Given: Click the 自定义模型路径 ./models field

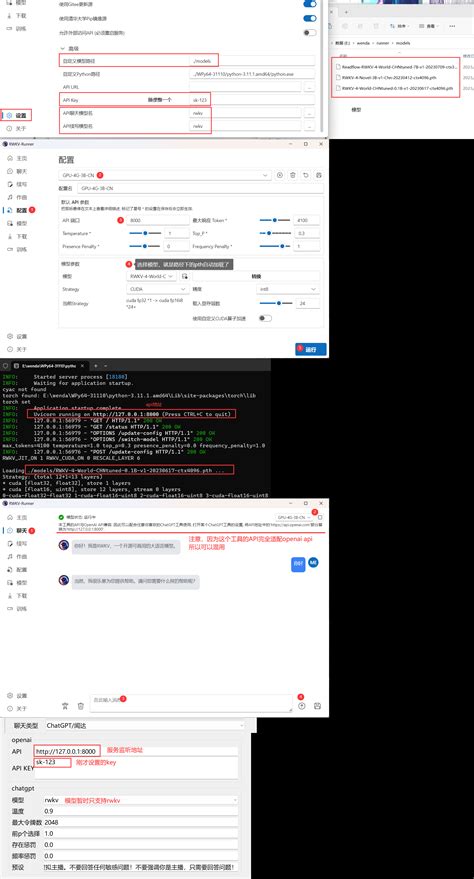Looking at the screenshot, I should click(252, 61).
